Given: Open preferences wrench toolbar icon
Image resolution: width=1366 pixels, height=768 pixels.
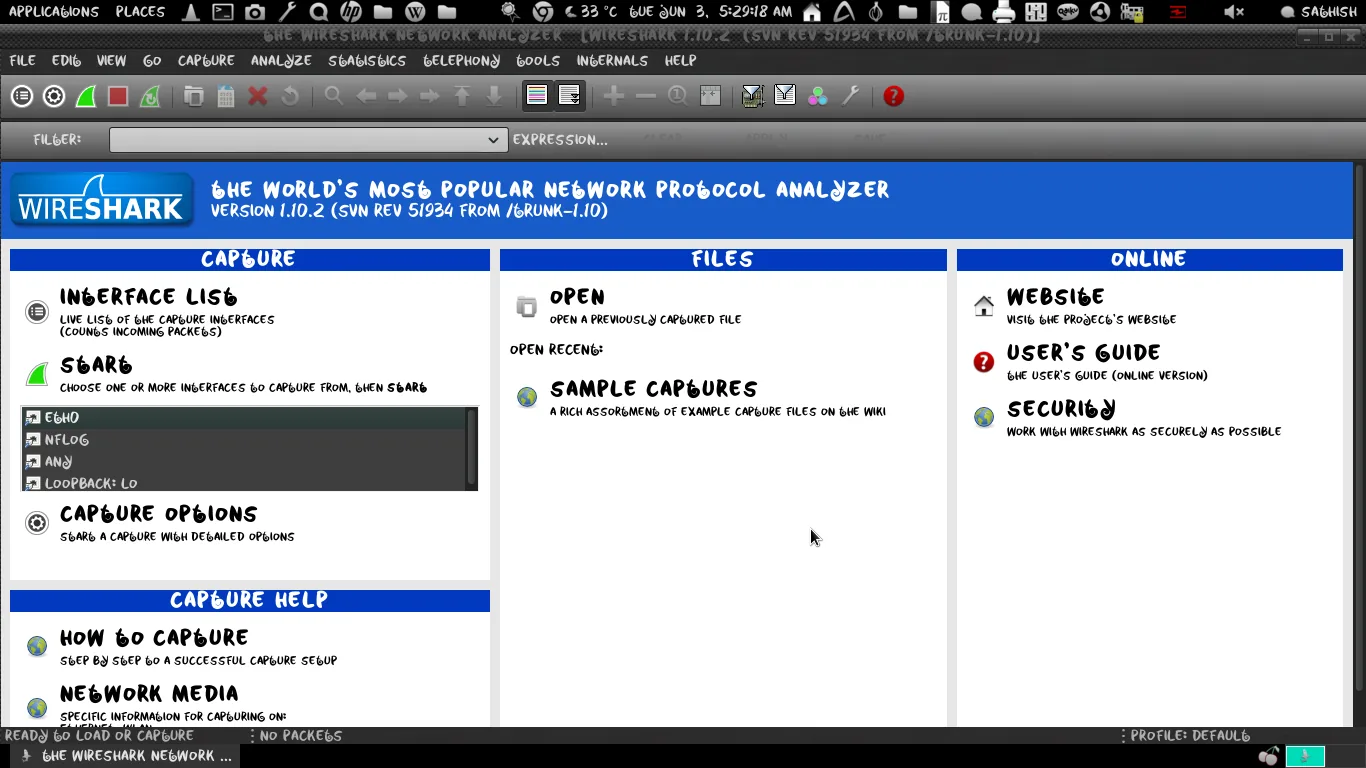Looking at the screenshot, I should pos(850,96).
